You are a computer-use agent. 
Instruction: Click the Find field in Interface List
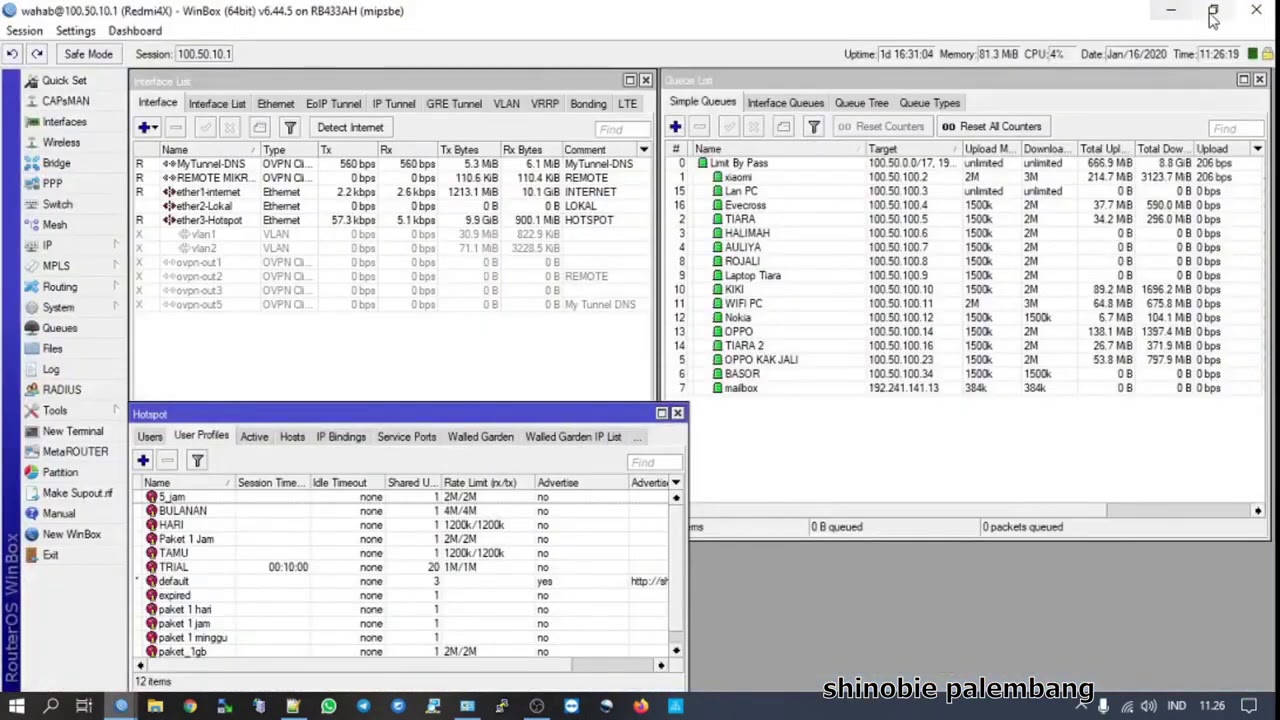pos(623,129)
